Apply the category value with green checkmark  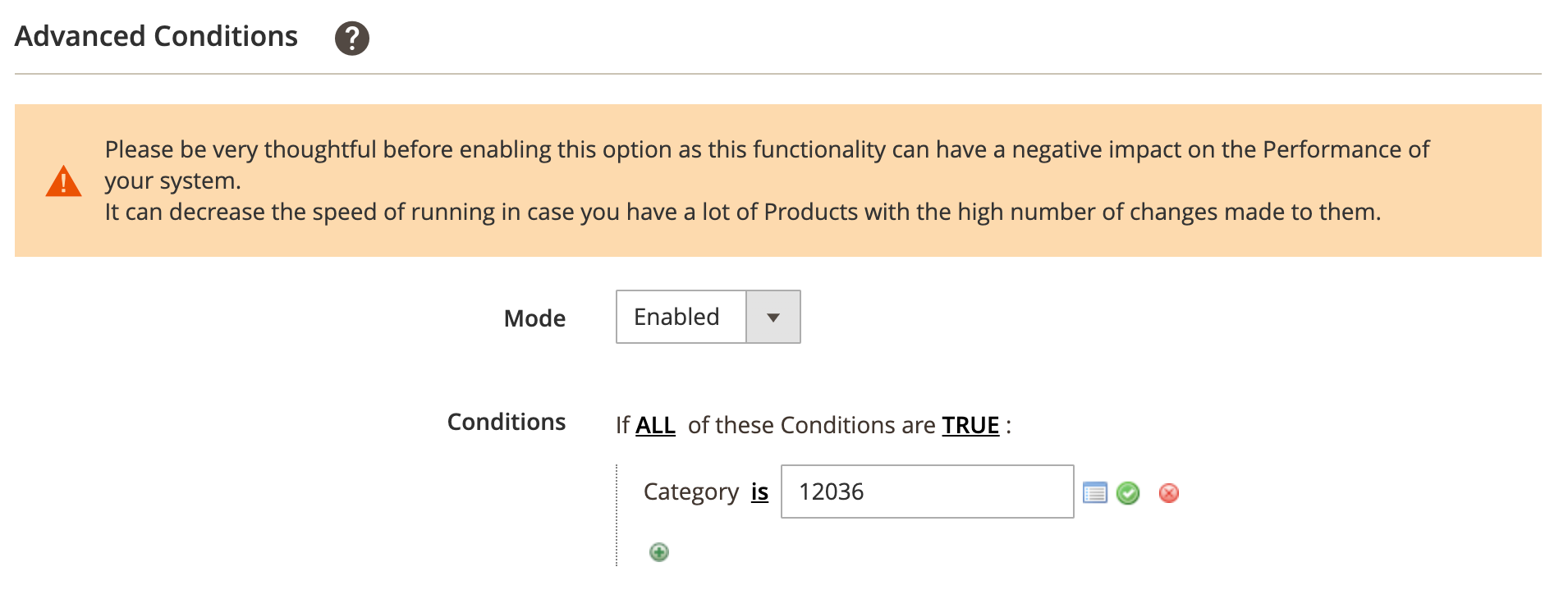point(1128,492)
